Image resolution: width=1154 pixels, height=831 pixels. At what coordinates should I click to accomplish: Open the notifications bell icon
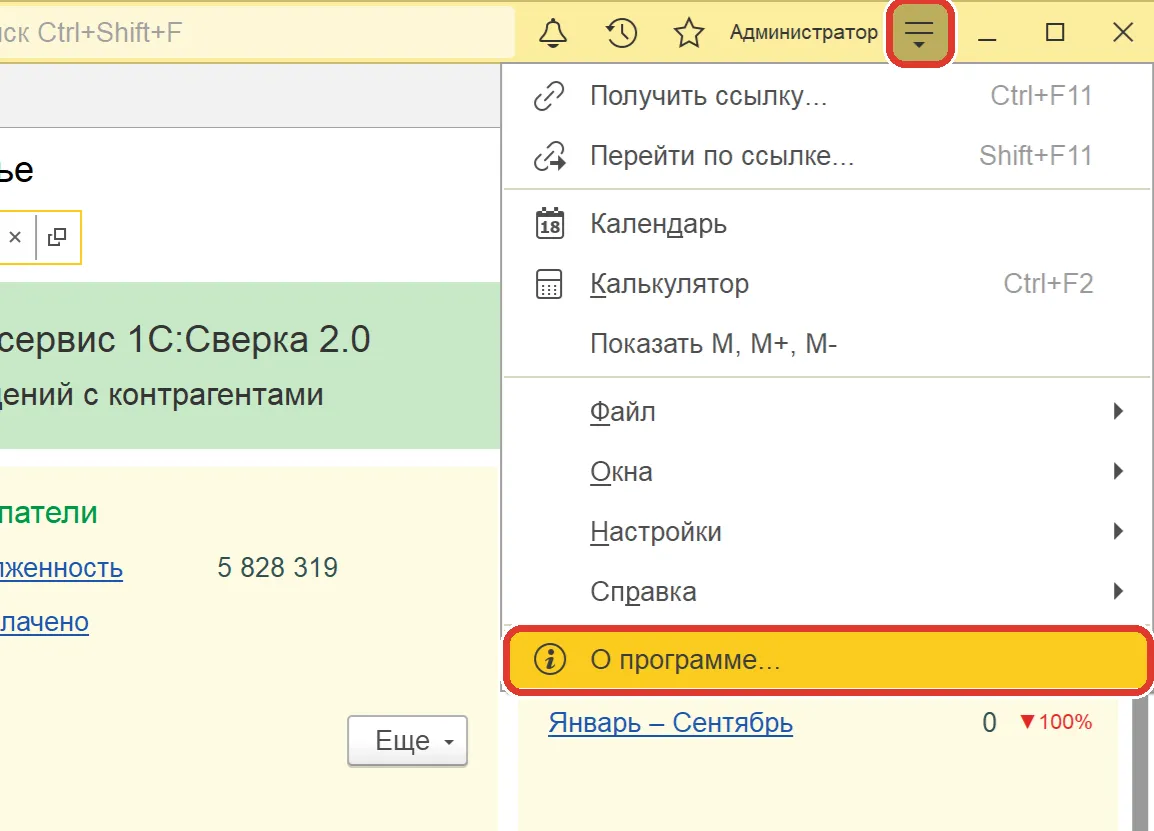pos(553,33)
